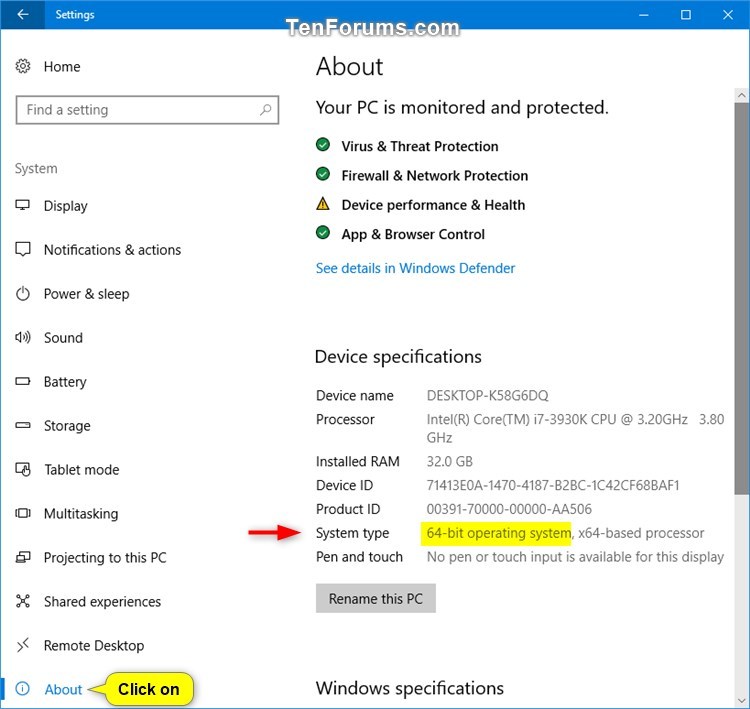Viewport: 750px width, 709px height.
Task: Click the Power & sleep icon
Action: click(x=22, y=293)
